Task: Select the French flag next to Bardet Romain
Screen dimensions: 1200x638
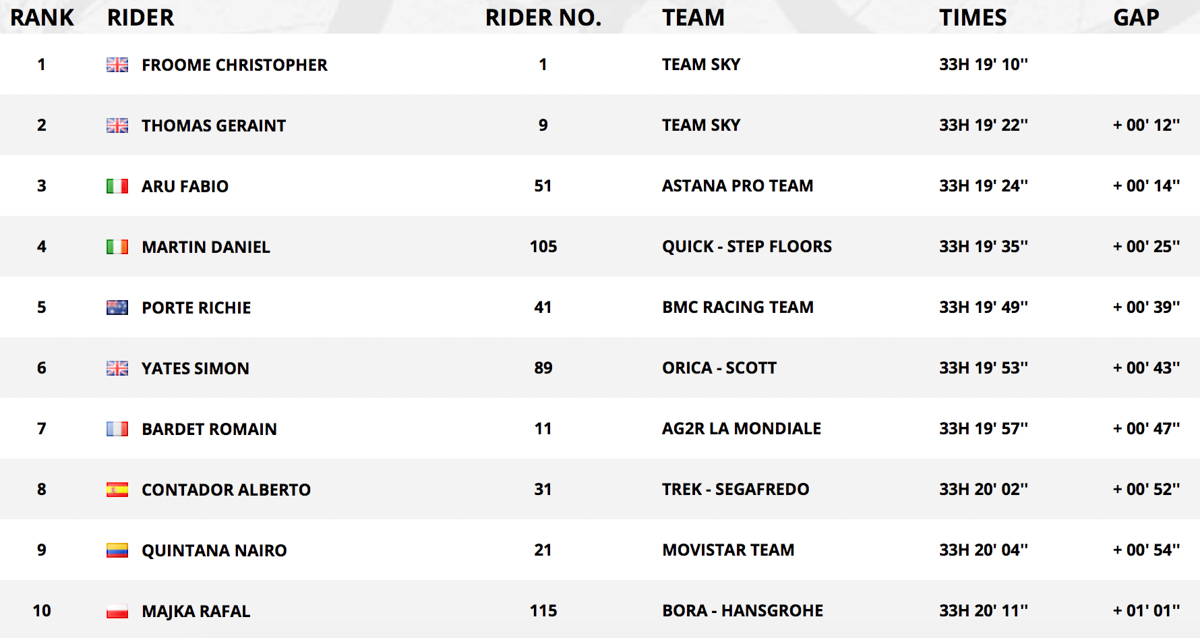Action: tap(117, 429)
